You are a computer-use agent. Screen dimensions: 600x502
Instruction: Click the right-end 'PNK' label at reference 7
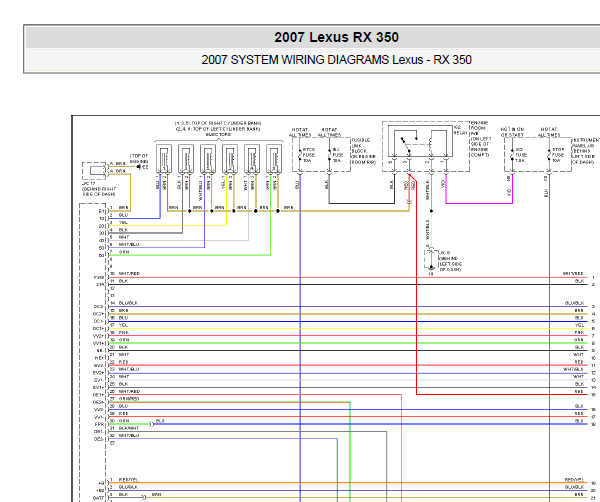click(x=579, y=332)
